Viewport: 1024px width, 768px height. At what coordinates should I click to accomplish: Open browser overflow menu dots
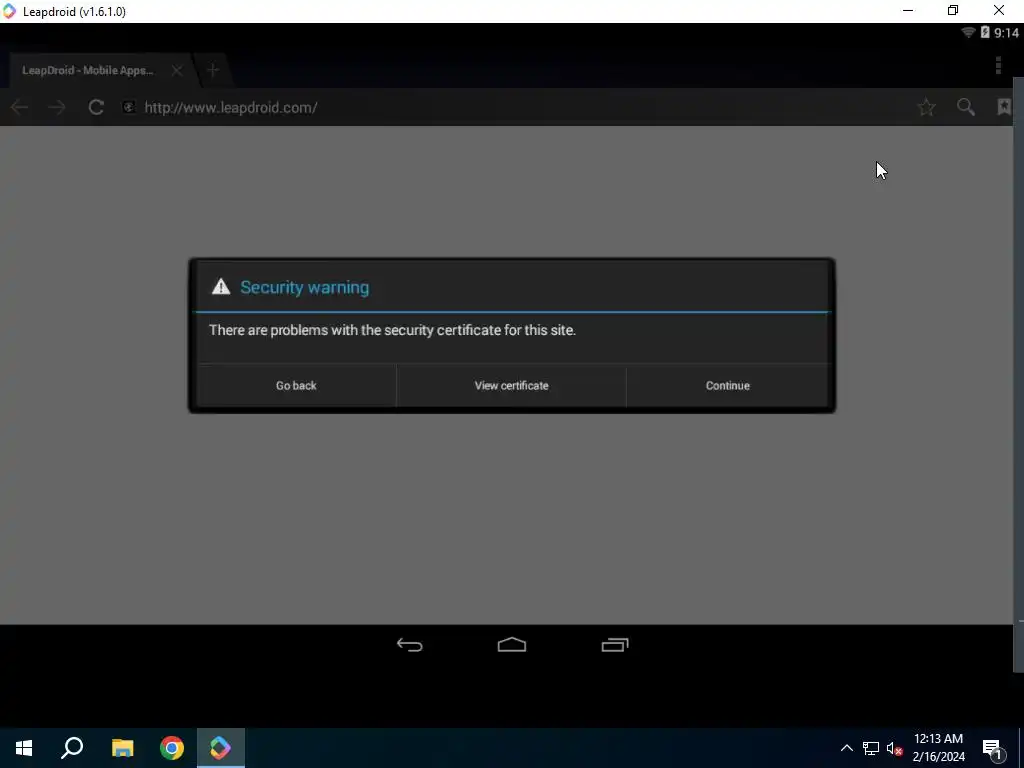pos(998,65)
